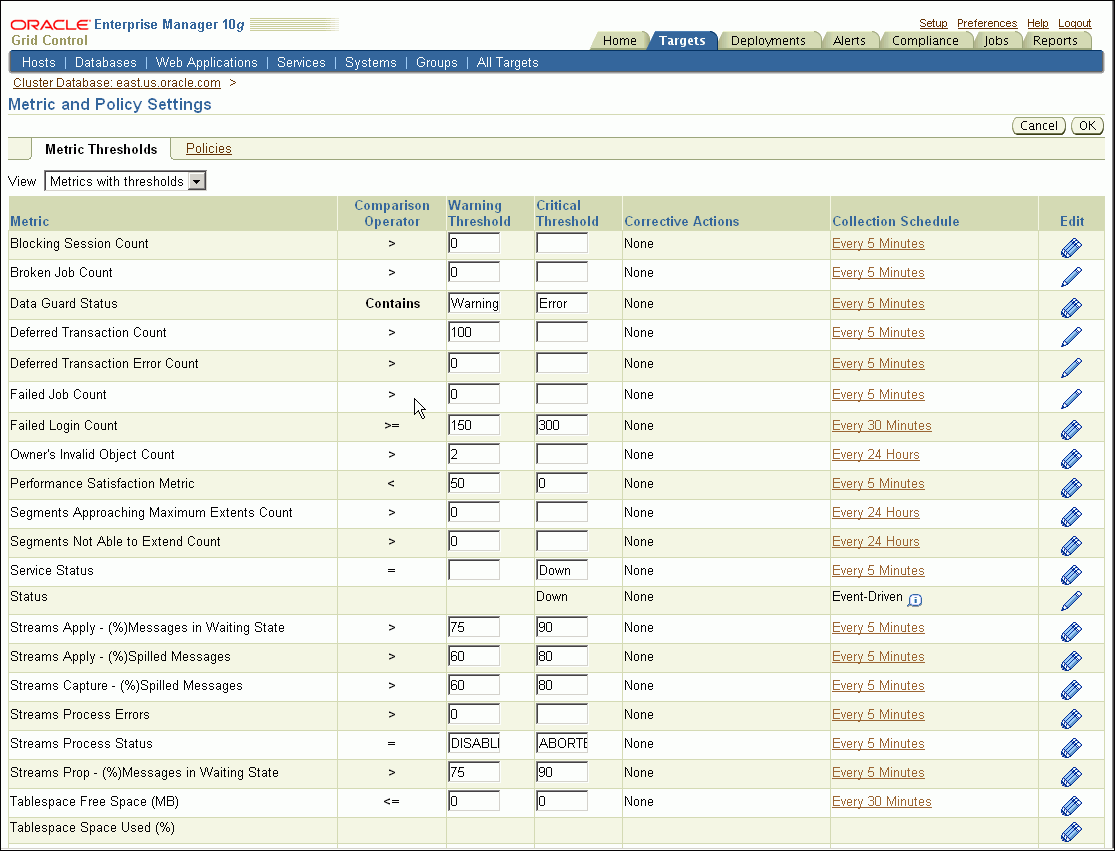The image size is (1115, 851).
Task: Open Owner's Invalid Object Count 24 Hours schedule
Action: pyautogui.click(x=875, y=454)
